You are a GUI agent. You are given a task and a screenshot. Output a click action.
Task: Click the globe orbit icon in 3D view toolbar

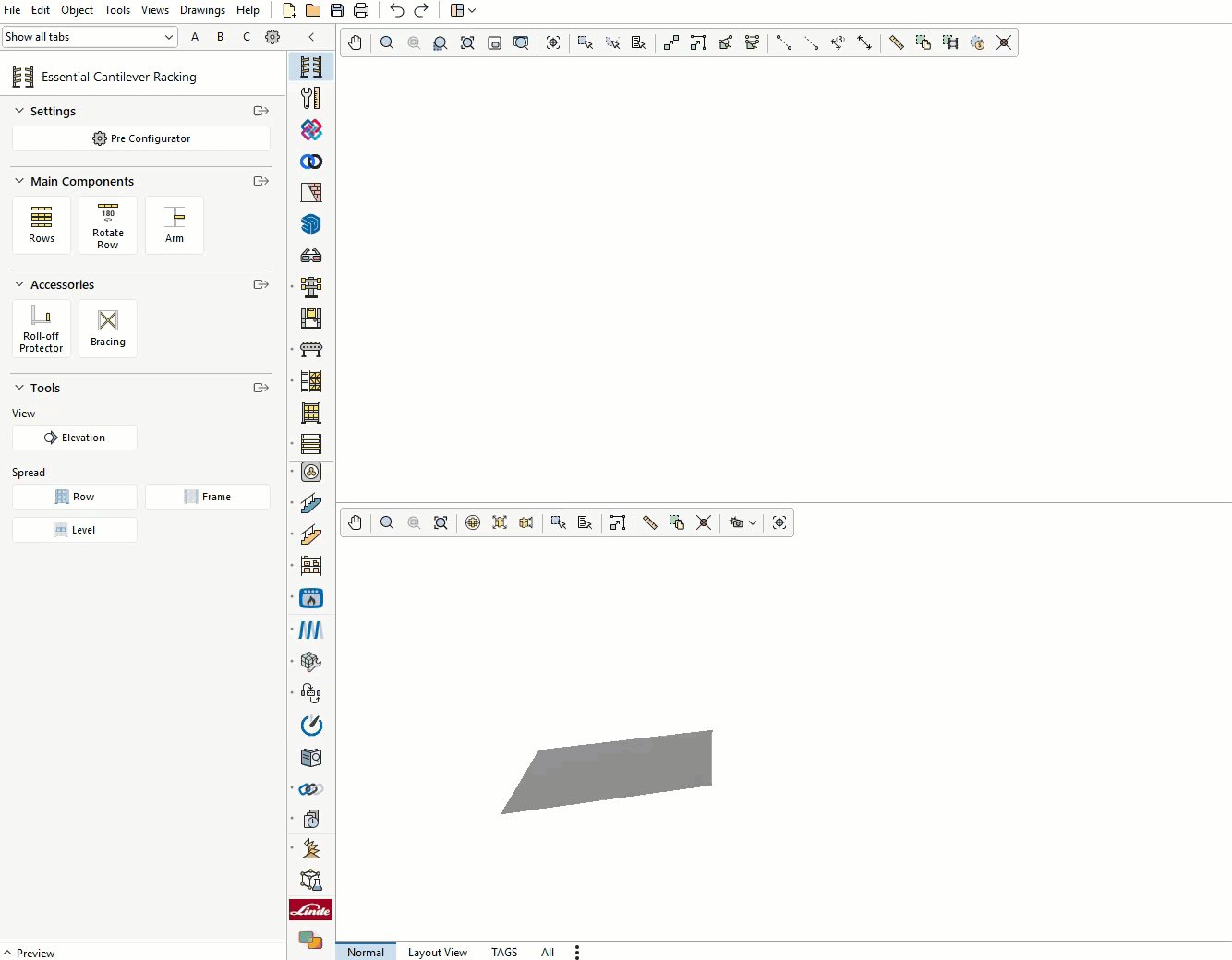[473, 522]
